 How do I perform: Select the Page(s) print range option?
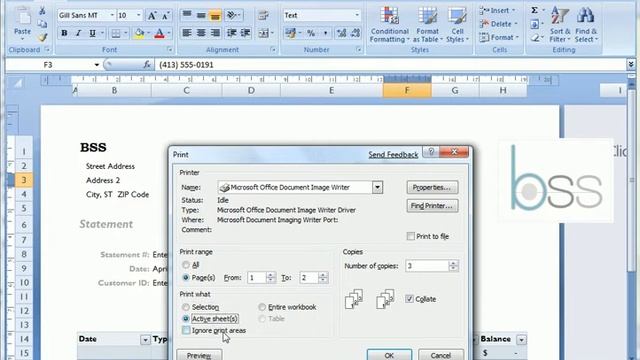pyautogui.click(x=186, y=278)
